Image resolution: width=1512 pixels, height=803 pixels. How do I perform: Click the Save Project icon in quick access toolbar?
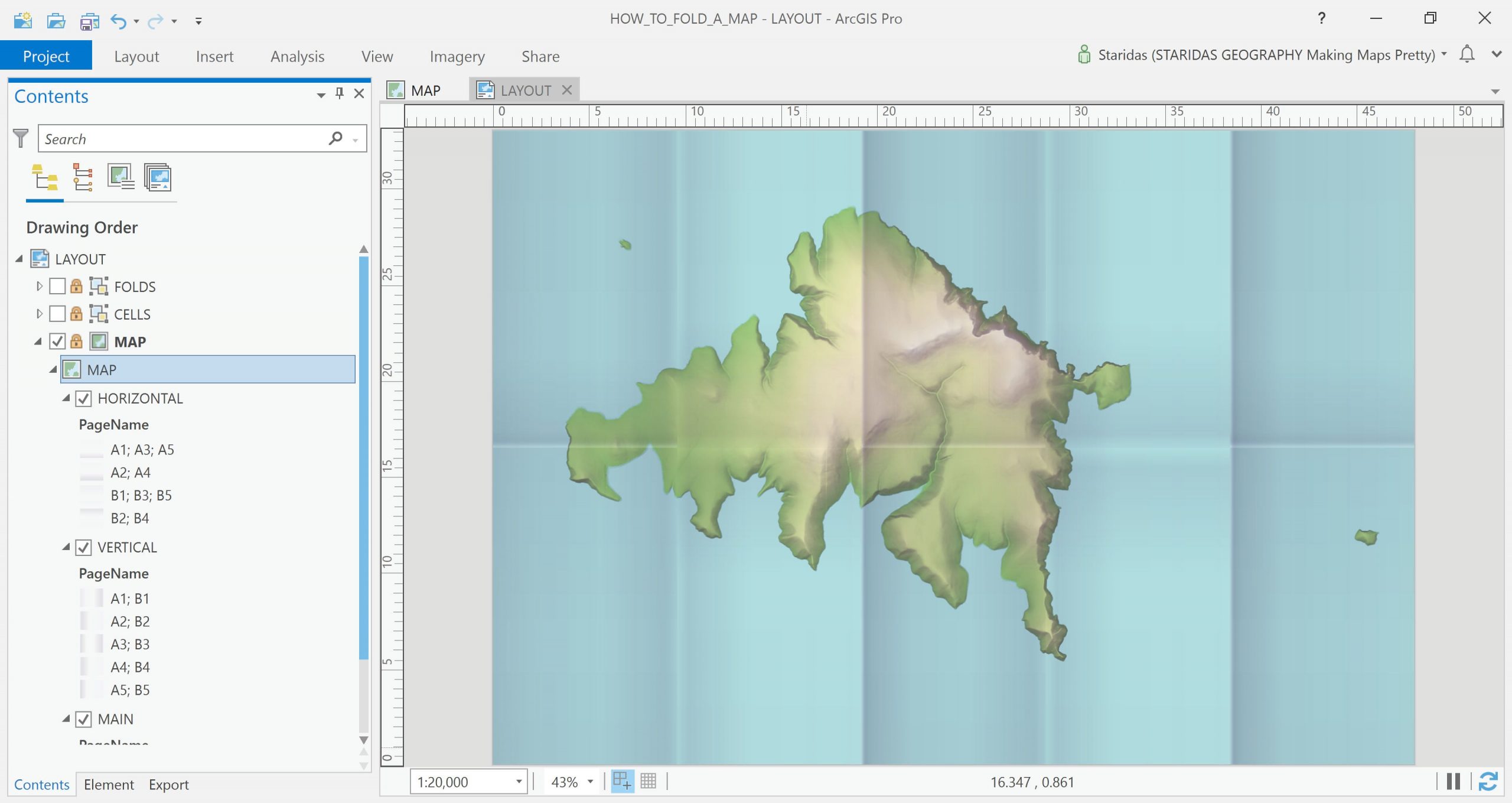(90, 21)
